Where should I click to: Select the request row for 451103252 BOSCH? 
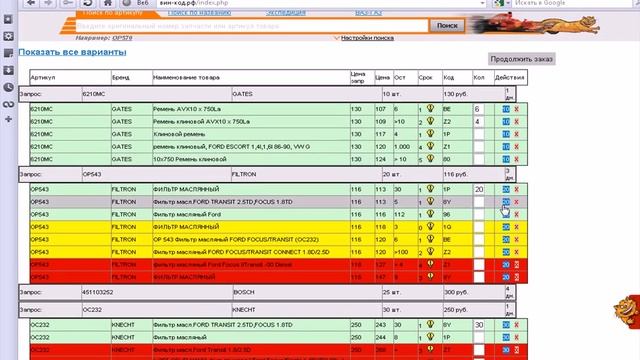267,293
